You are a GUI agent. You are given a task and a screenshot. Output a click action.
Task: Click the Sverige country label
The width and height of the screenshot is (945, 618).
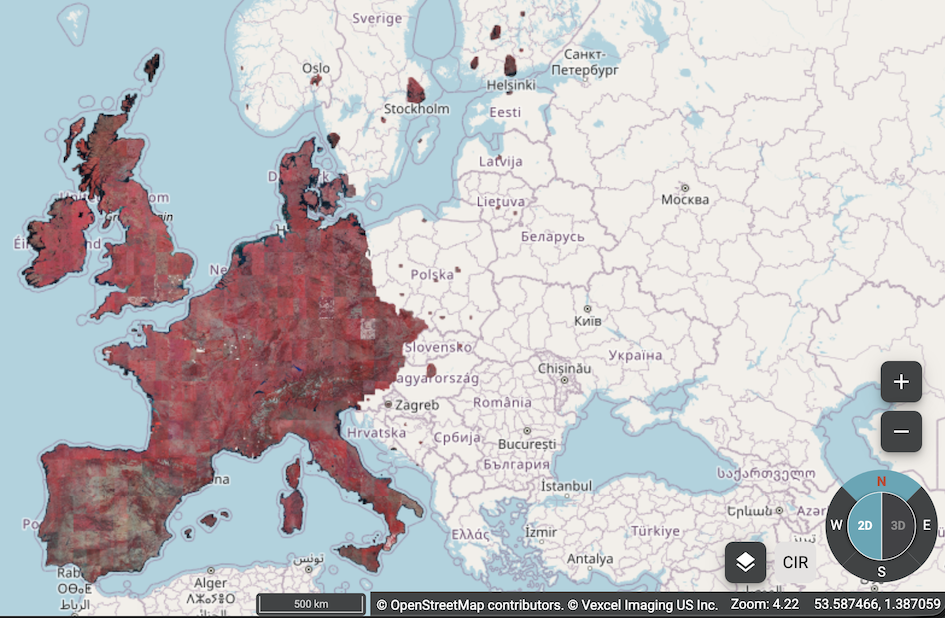pyautogui.click(x=377, y=18)
